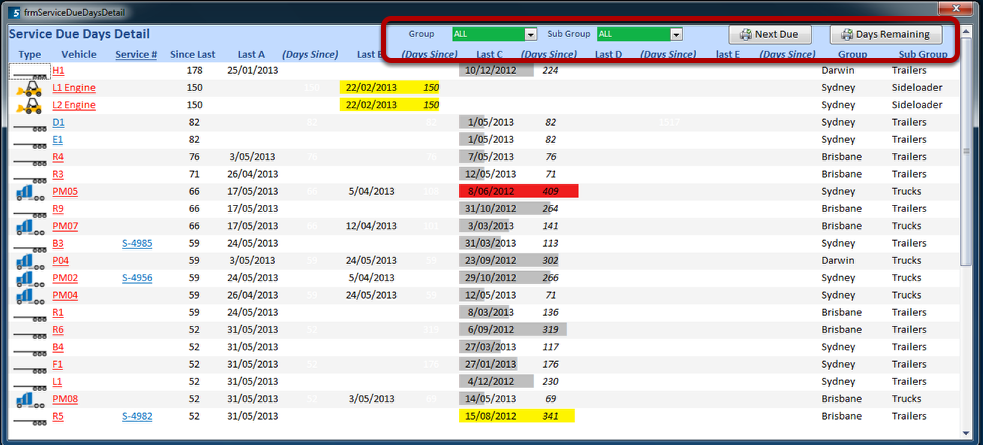Open vehicle R3 link

[x=58, y=174]
